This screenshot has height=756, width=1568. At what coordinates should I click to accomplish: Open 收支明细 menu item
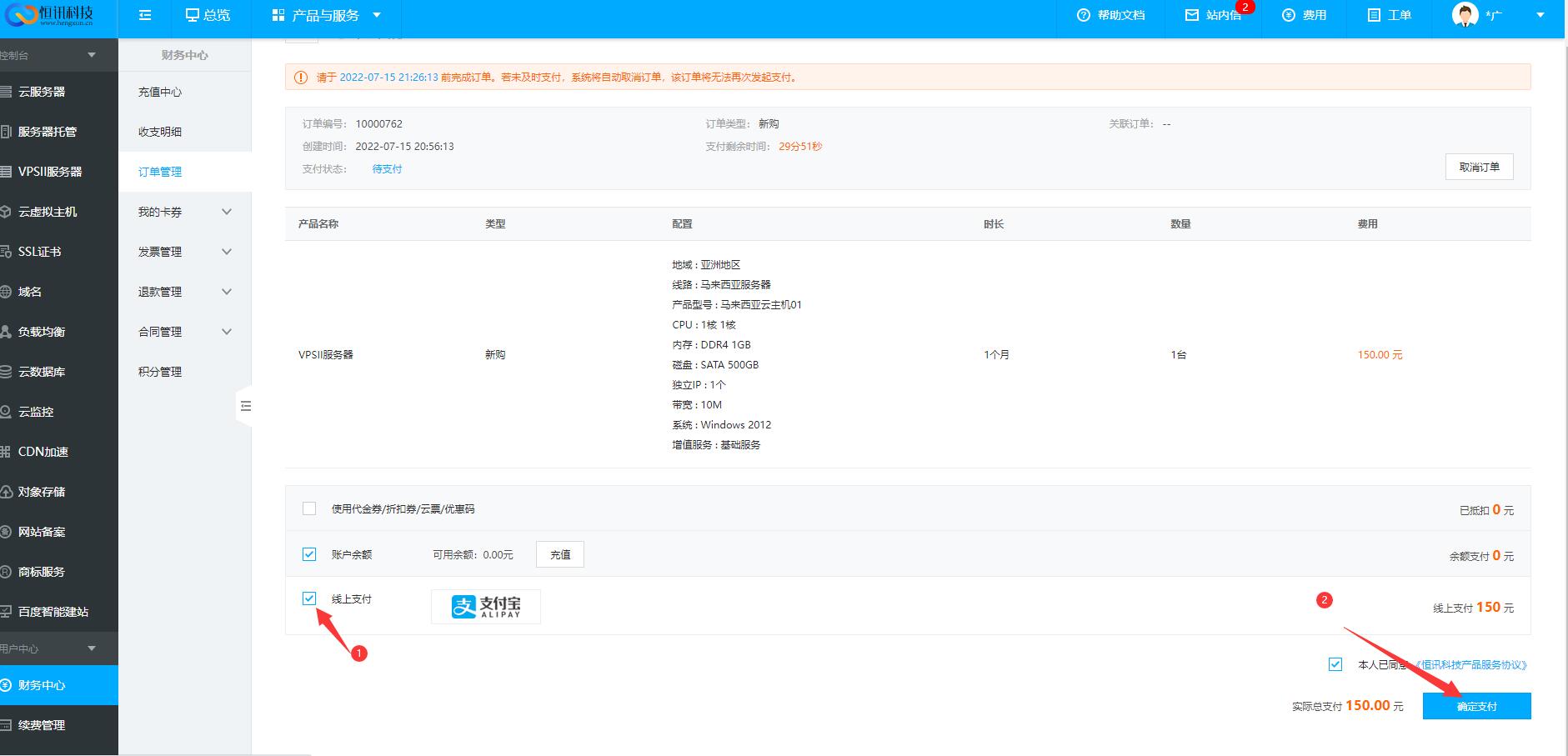[160, 132]
